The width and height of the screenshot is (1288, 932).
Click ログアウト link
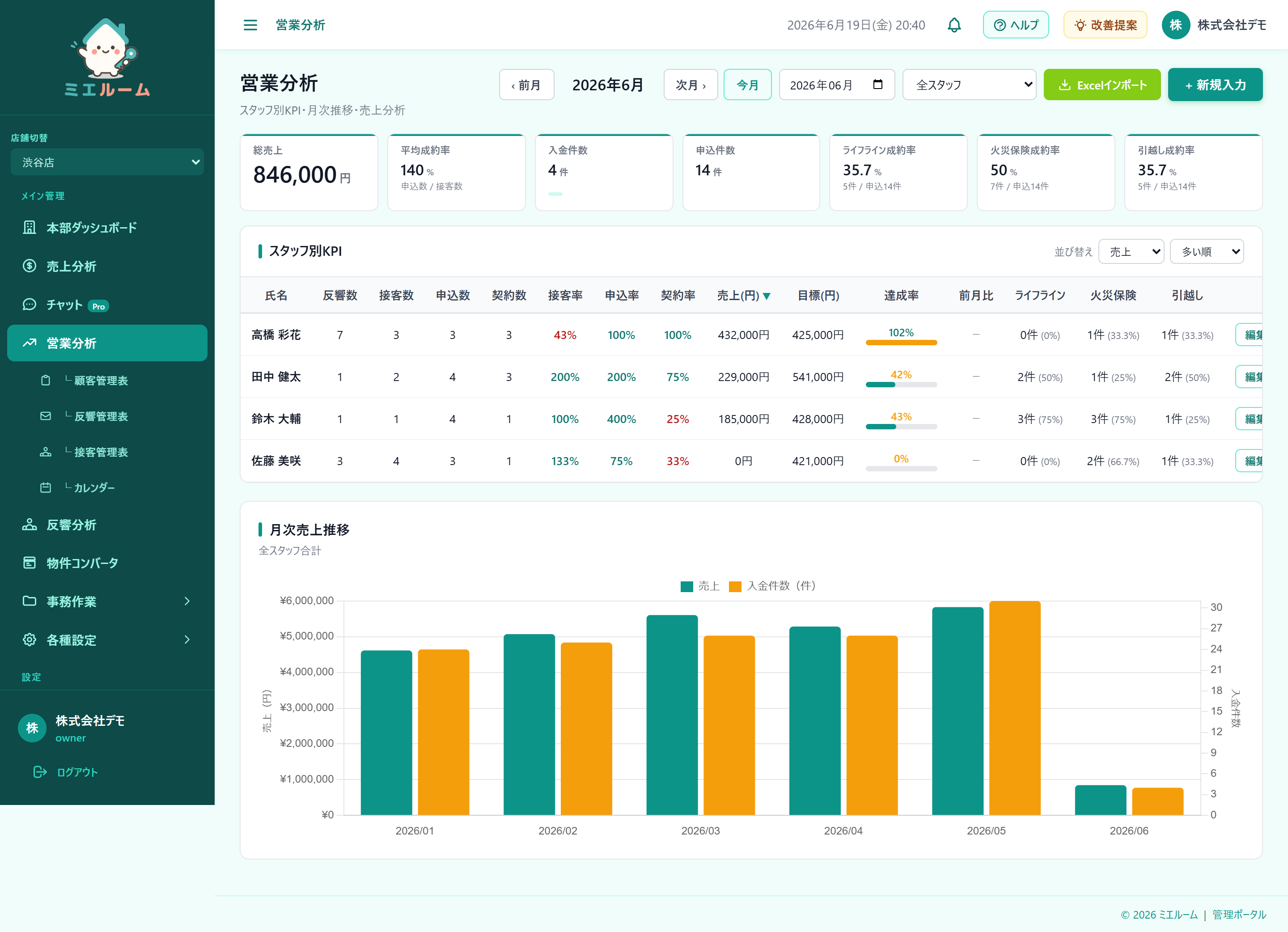coord(77,772)
